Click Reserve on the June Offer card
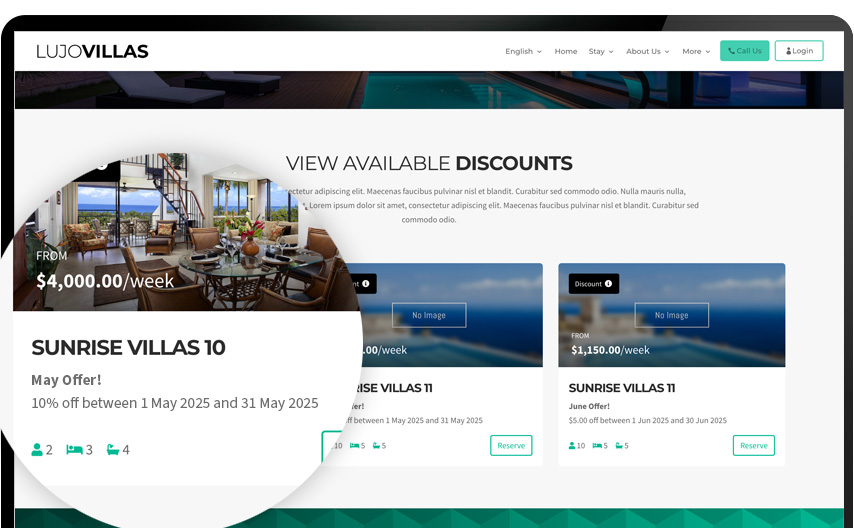 pos(754,445)
